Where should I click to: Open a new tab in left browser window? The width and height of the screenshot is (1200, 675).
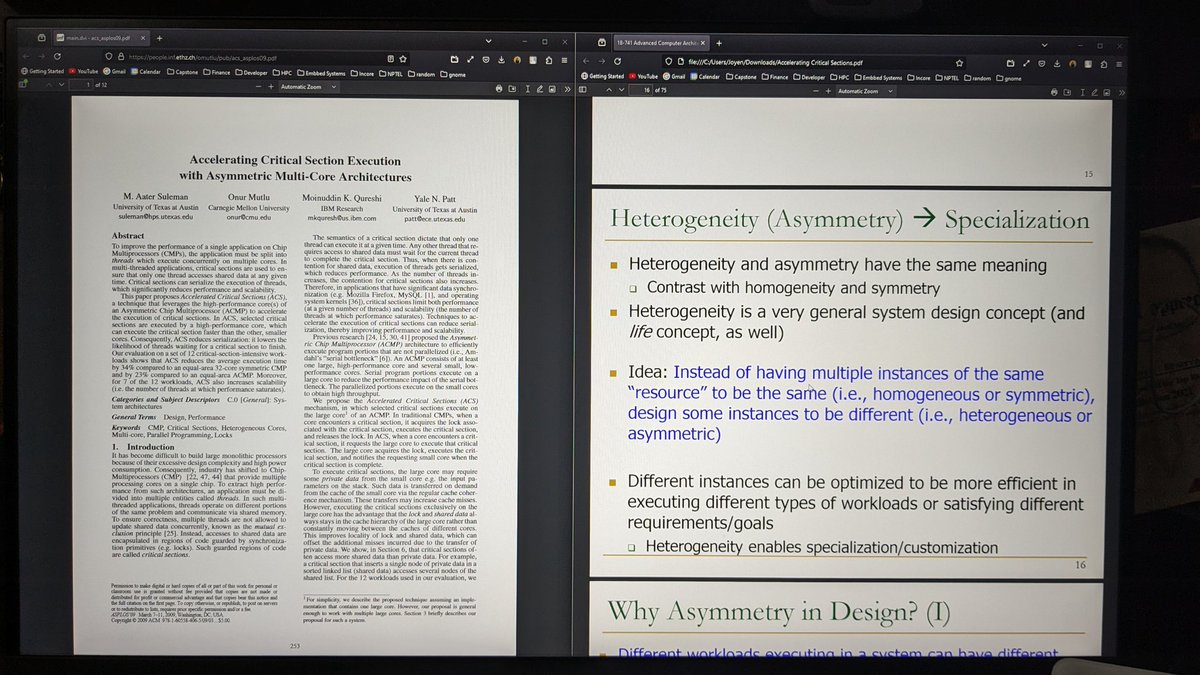160,38
